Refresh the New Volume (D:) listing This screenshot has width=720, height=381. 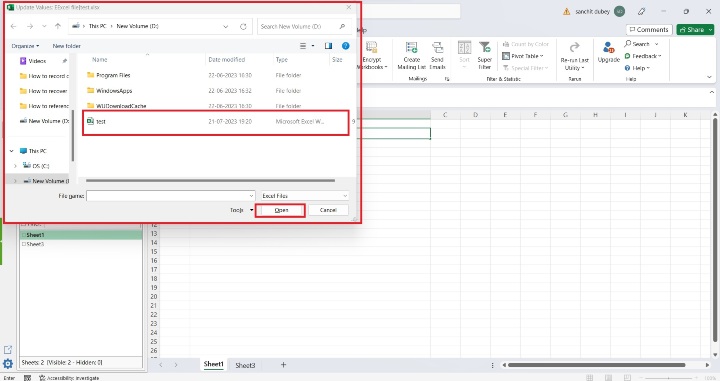243,27
